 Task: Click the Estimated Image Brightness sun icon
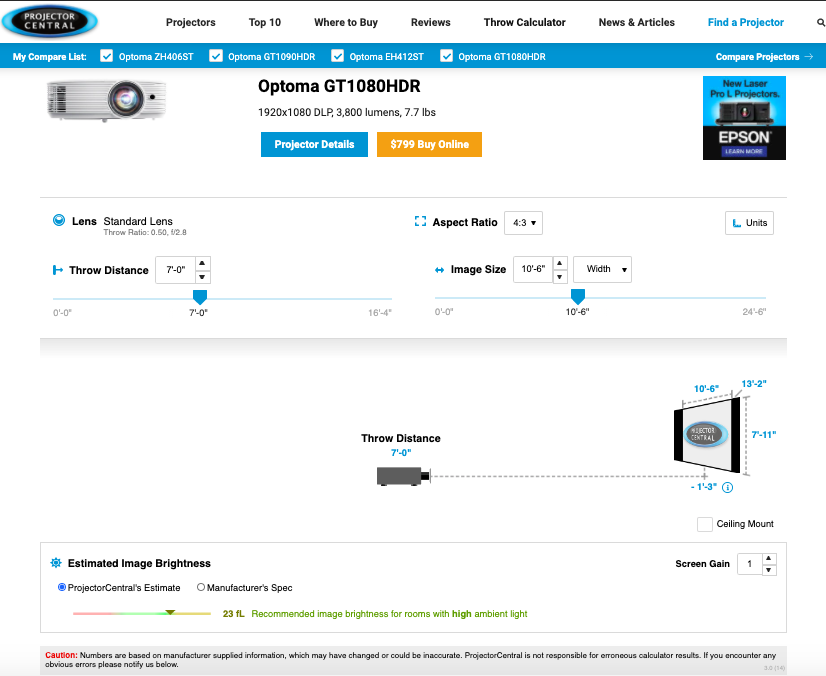click(x=56, y=563)
